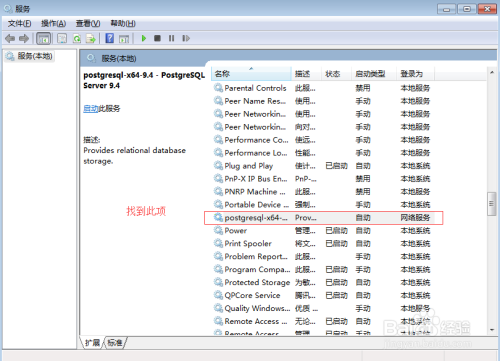Click the gear icon beside postgresql-x64
The width and height of the screenshot is (500, 361).
coord(218,217)
